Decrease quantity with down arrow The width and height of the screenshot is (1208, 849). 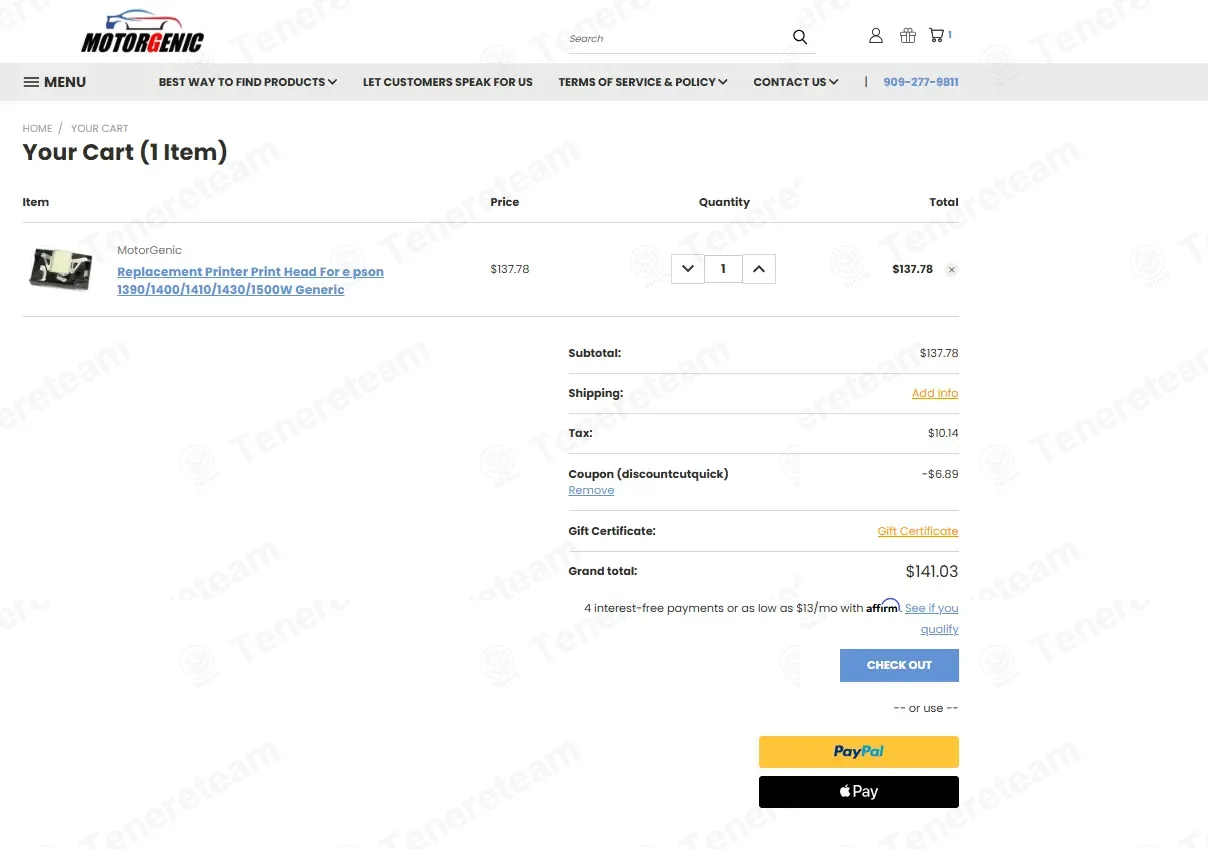(688, 269)
